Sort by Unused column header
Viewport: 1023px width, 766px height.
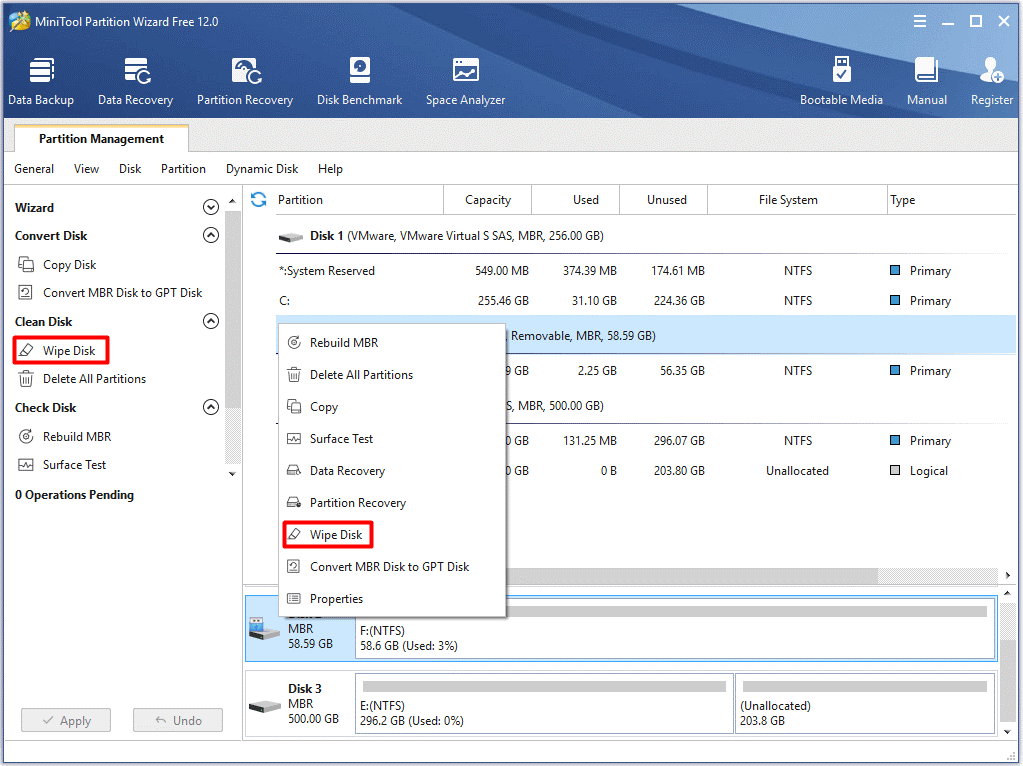[x=664, y=200]
